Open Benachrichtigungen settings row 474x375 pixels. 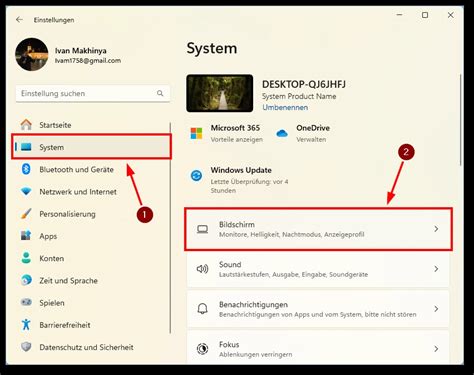(x=318, y=309)
